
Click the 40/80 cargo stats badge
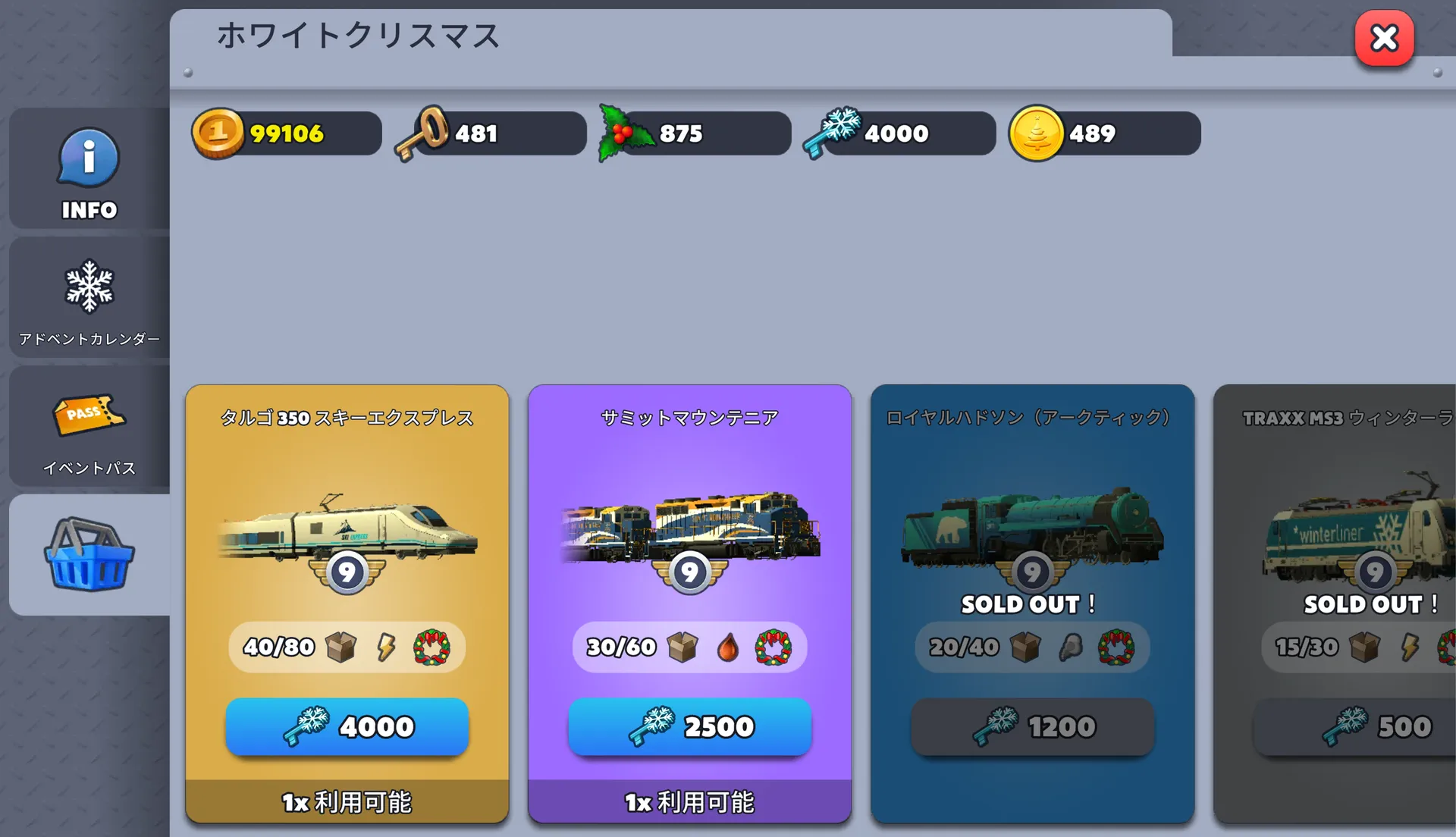(x=347, y=647)
